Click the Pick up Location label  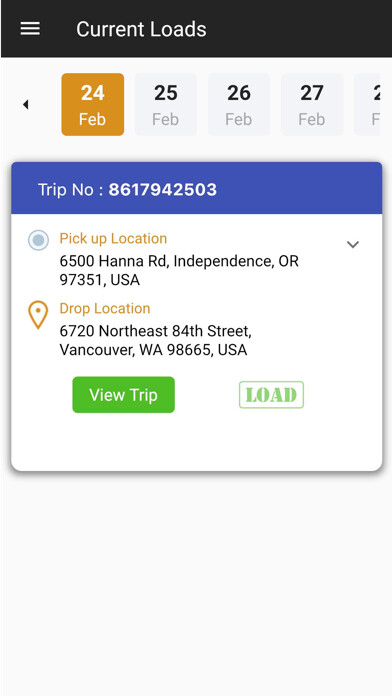[113, 238]
